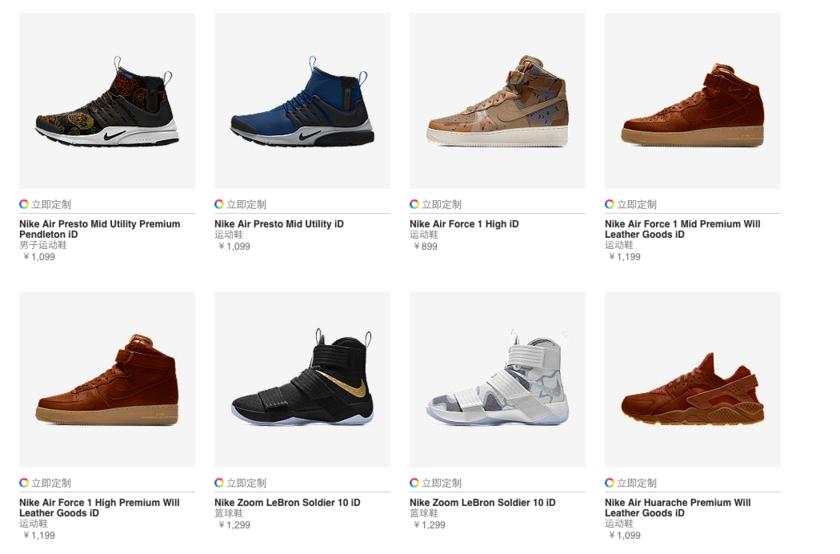The width and height of the screenshot is (840, 554).
Task: Click the color wheel icon under white LeBron Soldier 10
Action: click(414, 483)
